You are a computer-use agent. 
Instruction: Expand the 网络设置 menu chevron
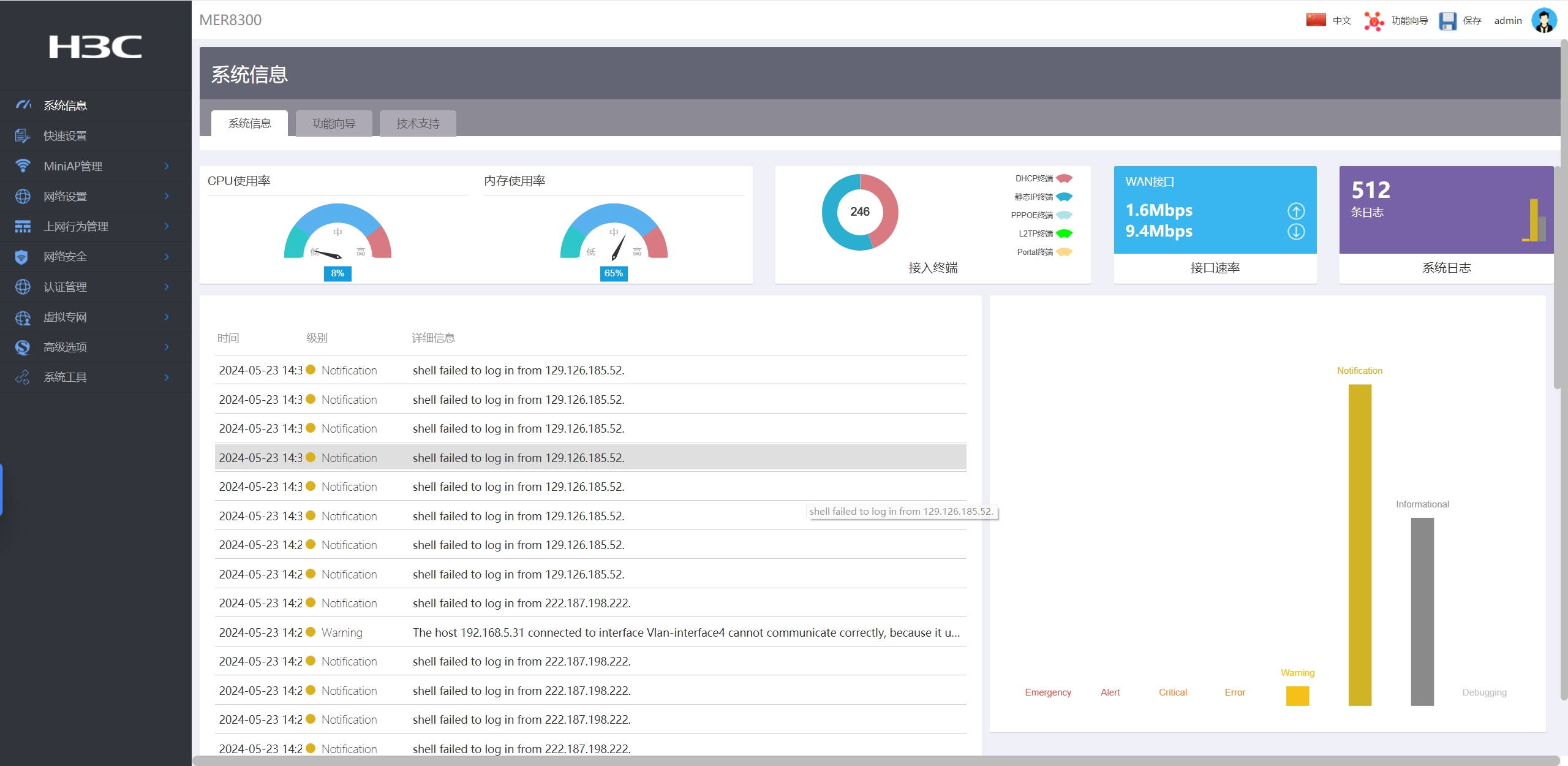[x=167, y=196]
